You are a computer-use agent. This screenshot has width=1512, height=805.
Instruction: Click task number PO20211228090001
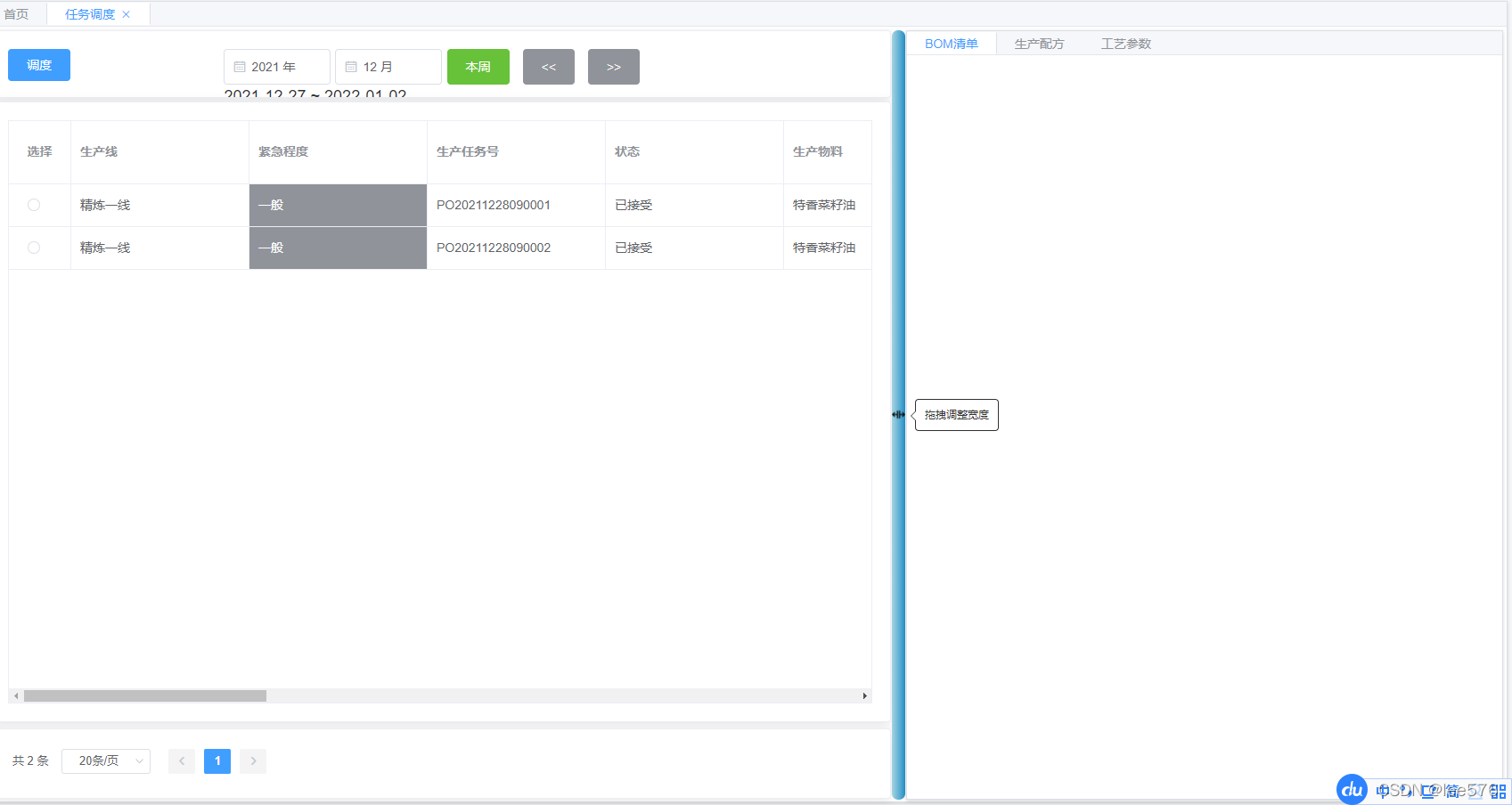(x=494, y=205)
